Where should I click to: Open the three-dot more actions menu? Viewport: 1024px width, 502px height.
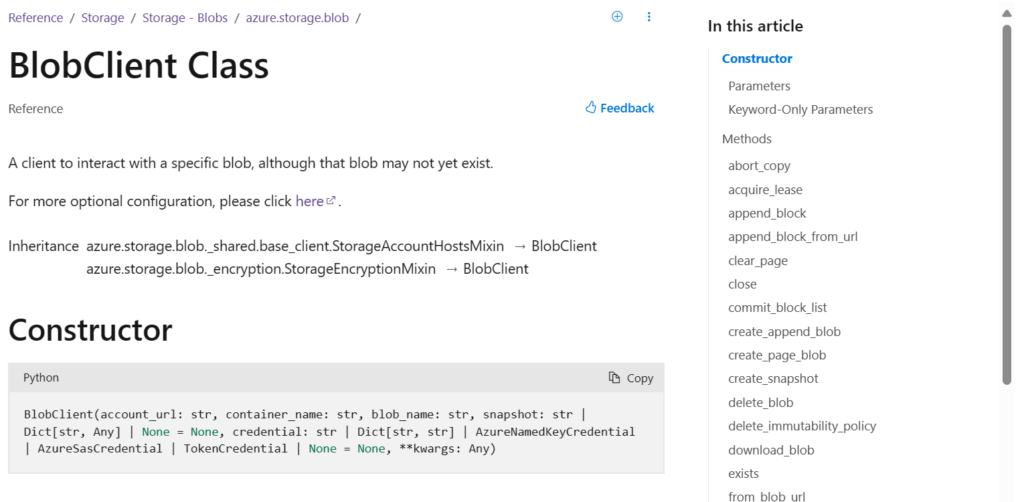(x=649, y=17)
